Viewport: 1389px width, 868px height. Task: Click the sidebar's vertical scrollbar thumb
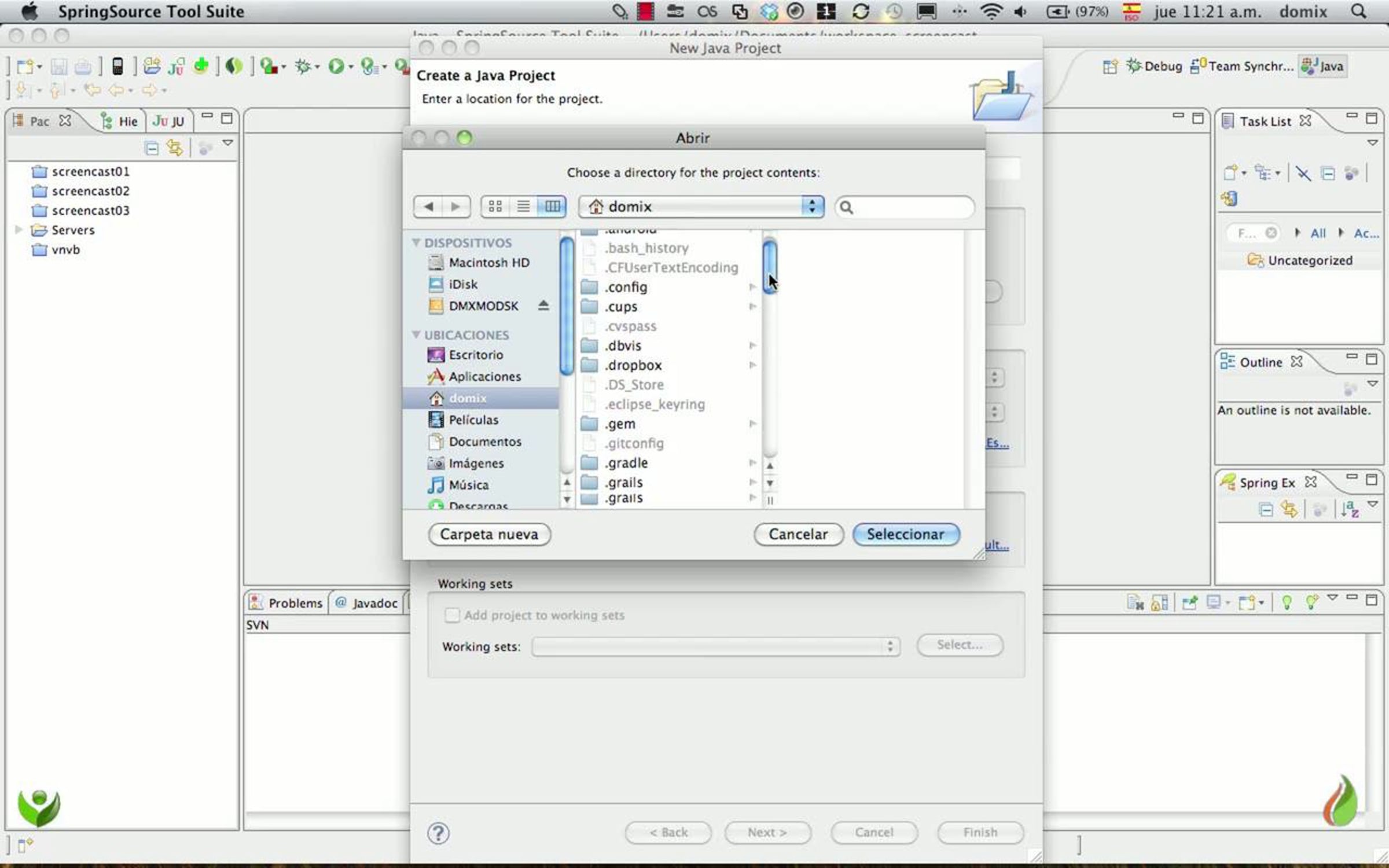[x=567, y=306]
